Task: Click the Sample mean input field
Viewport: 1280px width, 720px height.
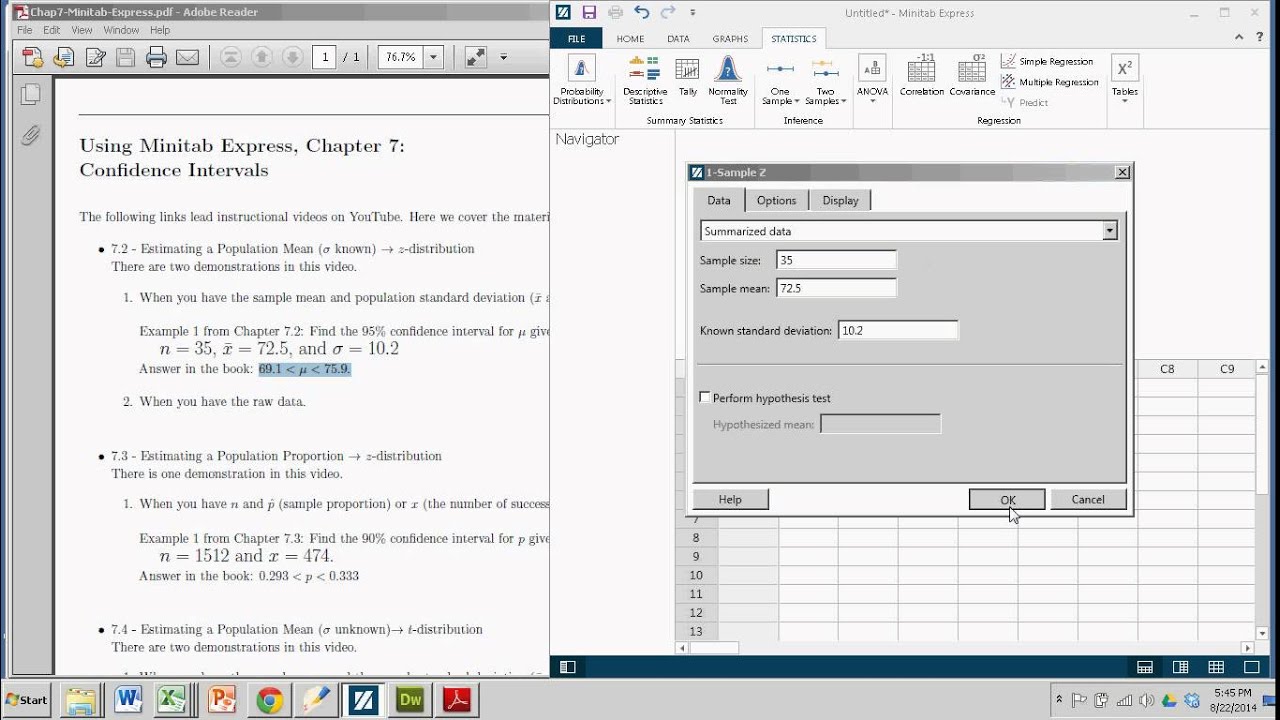Action: click(x=836, y=288)
